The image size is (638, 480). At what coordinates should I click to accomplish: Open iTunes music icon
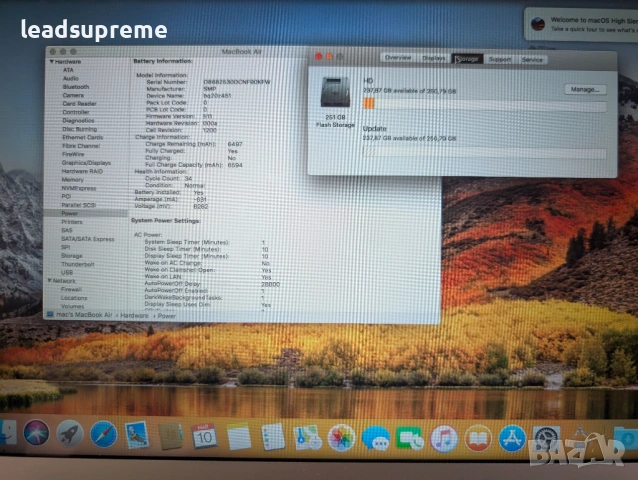pyautogui.click(x=444, y=439)
